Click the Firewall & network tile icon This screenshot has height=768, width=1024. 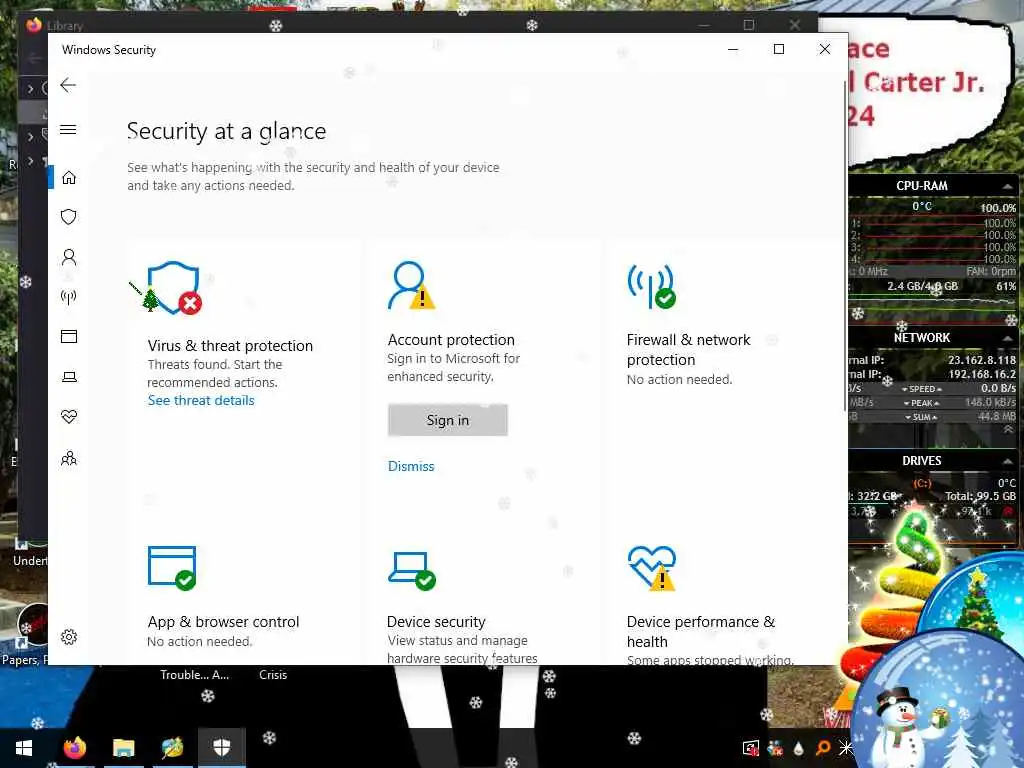coord(652,286)
